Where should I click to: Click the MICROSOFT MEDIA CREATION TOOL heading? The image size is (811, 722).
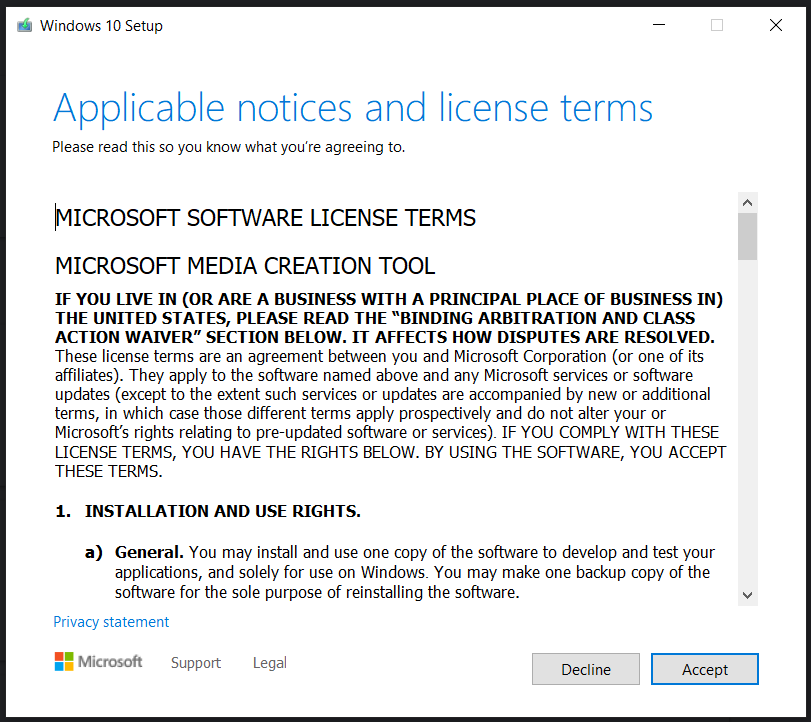(245, 266)
